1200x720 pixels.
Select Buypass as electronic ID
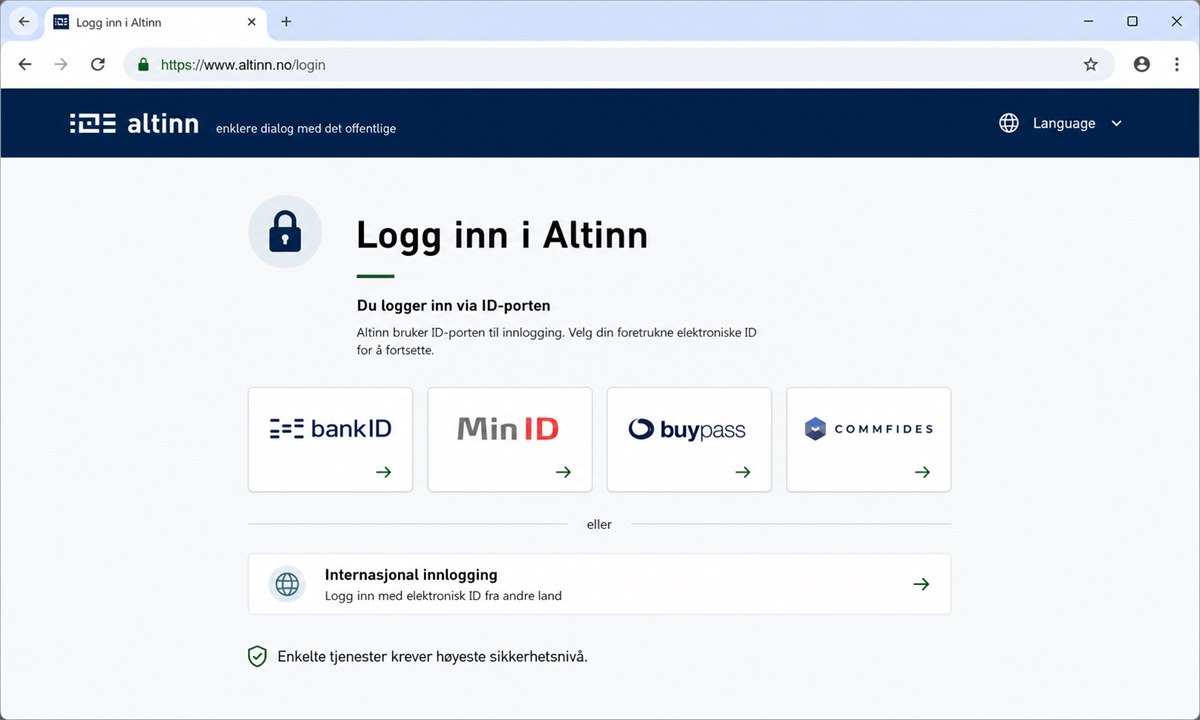coord(689,440)
